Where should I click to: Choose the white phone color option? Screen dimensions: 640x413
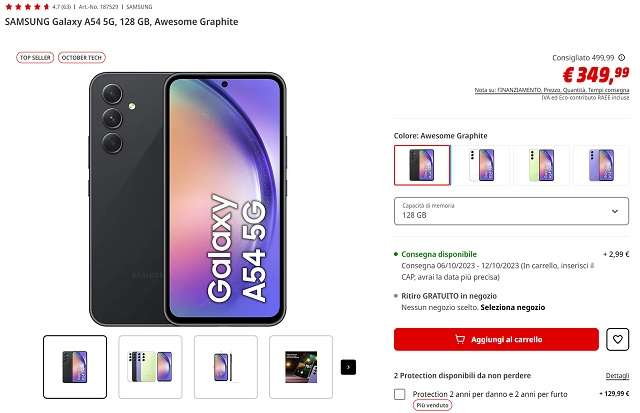482,165
